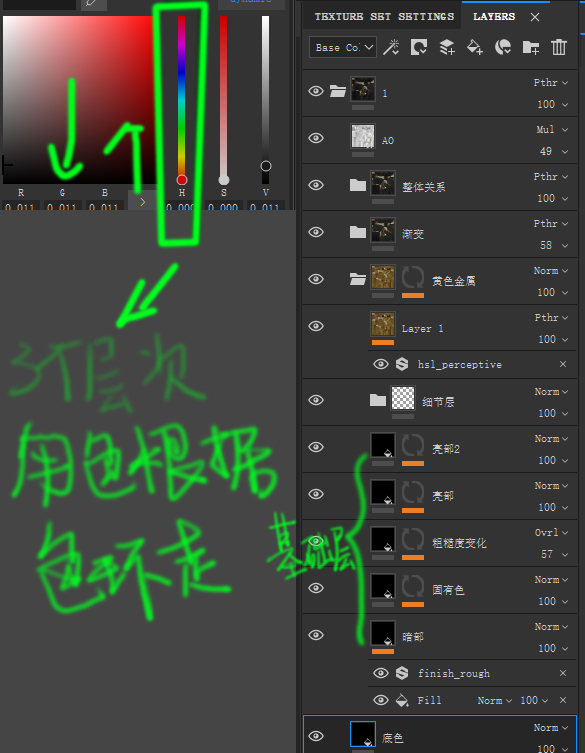Open the 100 opacity dropdown of Fill effect
This screenshot has height=753, width=585.
click(x=534, y=701)
